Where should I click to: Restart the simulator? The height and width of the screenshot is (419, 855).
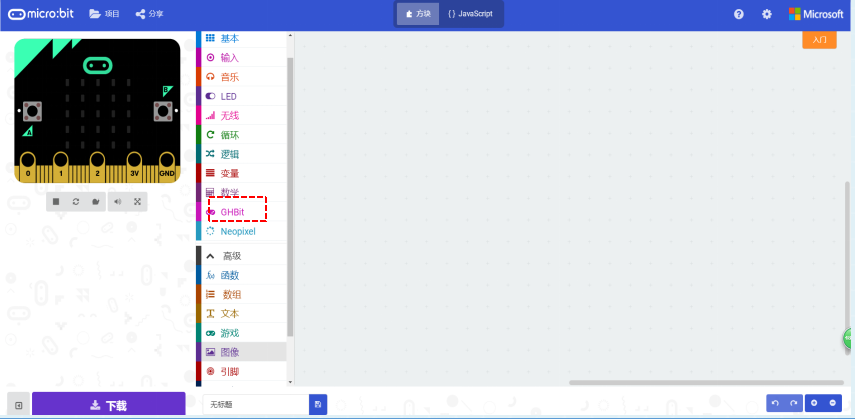pos(76,202)
